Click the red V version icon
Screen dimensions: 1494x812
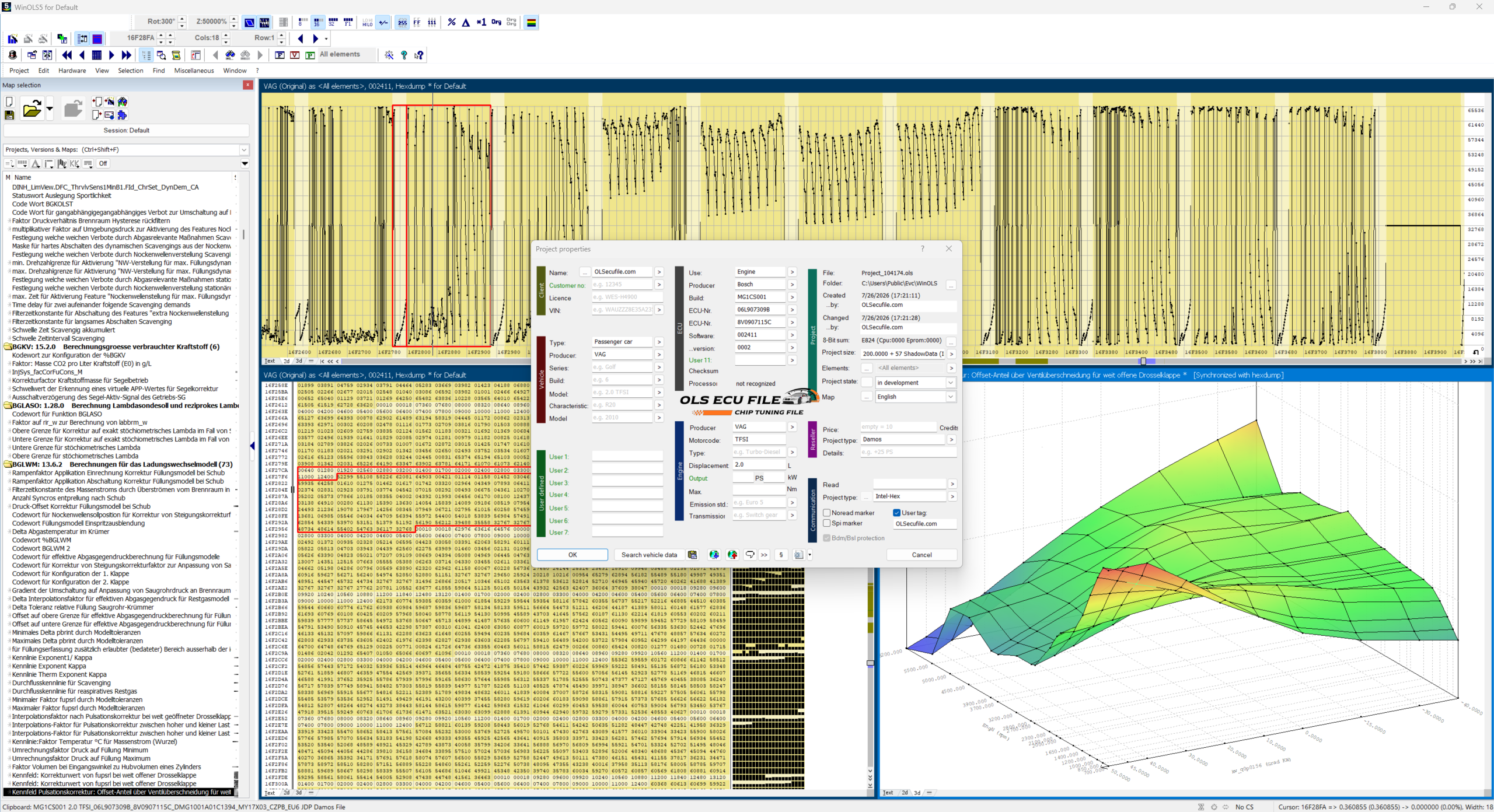[x=295, y=55]
